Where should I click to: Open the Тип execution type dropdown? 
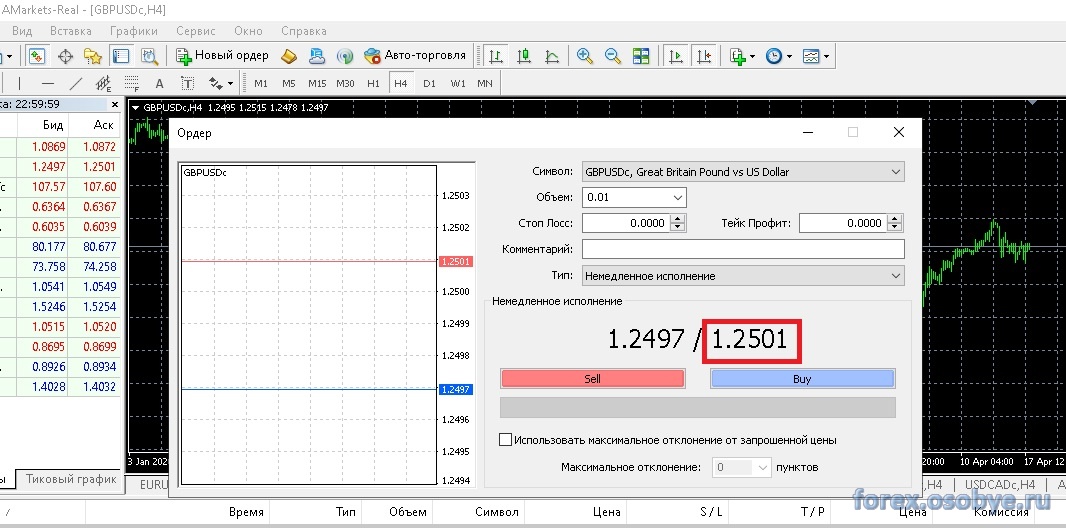point(894,276)
